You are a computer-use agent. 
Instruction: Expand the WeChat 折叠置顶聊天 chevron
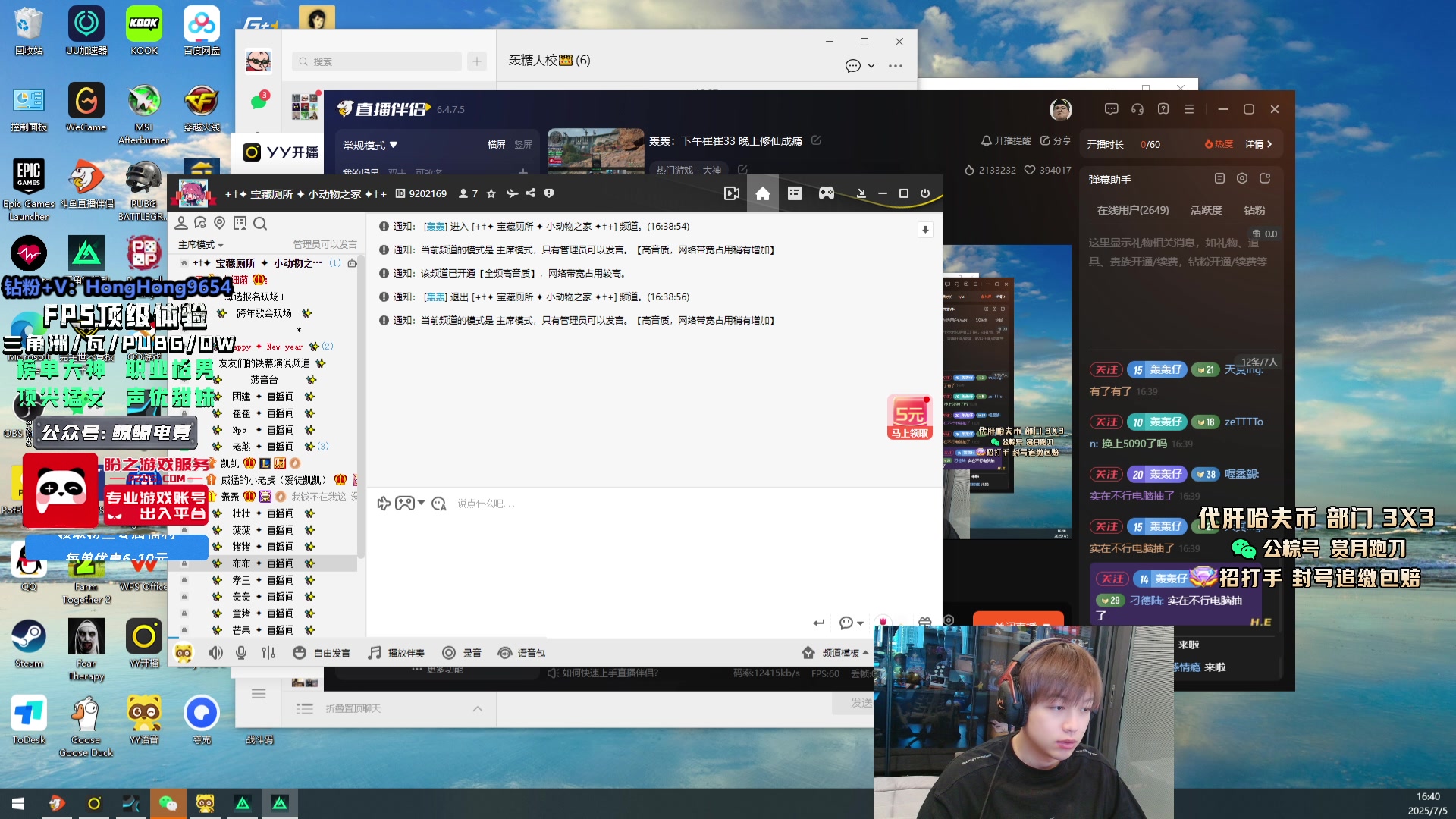(478, 709)
